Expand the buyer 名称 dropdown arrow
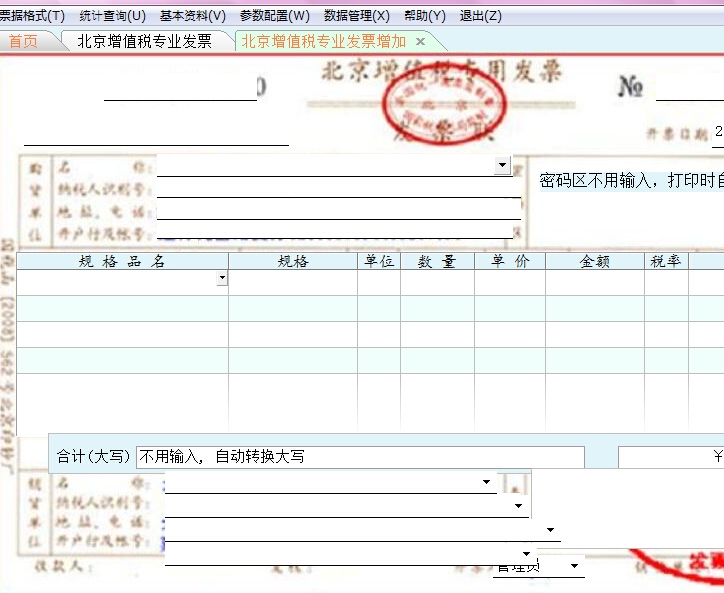Screen dimensions: 724x593 tap(502, 164)
